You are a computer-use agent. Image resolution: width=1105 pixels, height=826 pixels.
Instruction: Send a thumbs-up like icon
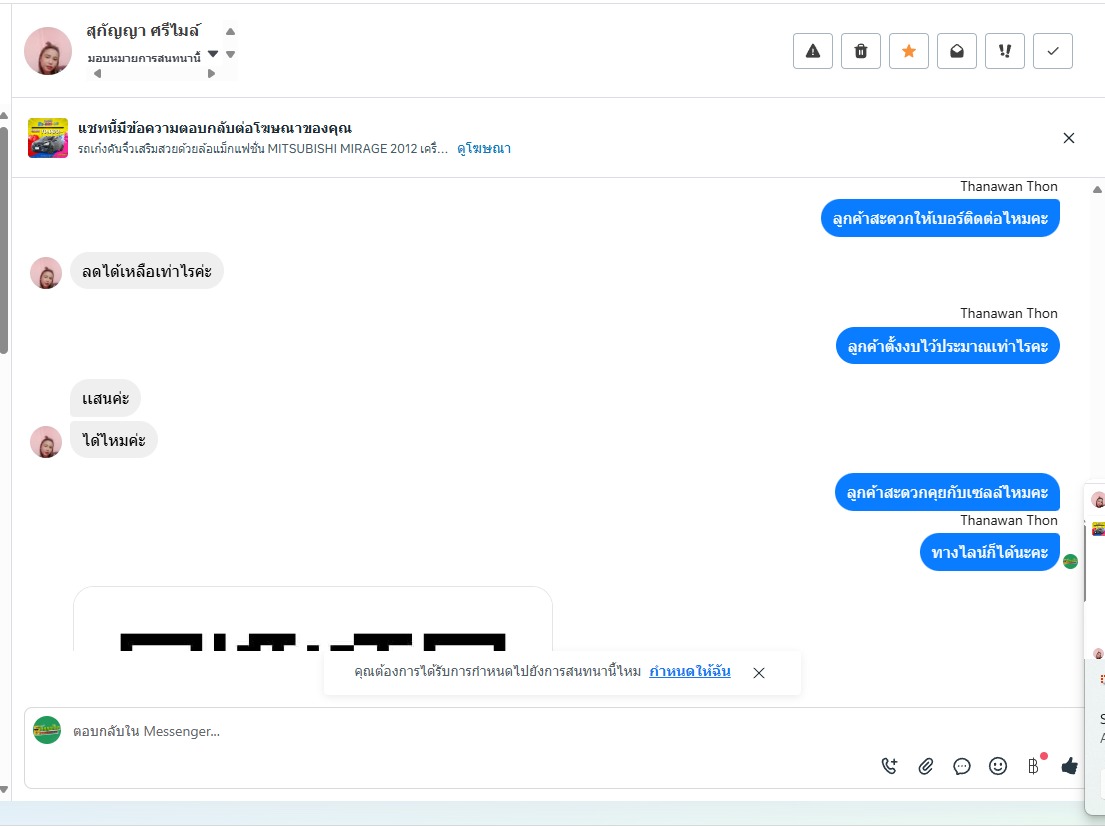(1069, 765)
